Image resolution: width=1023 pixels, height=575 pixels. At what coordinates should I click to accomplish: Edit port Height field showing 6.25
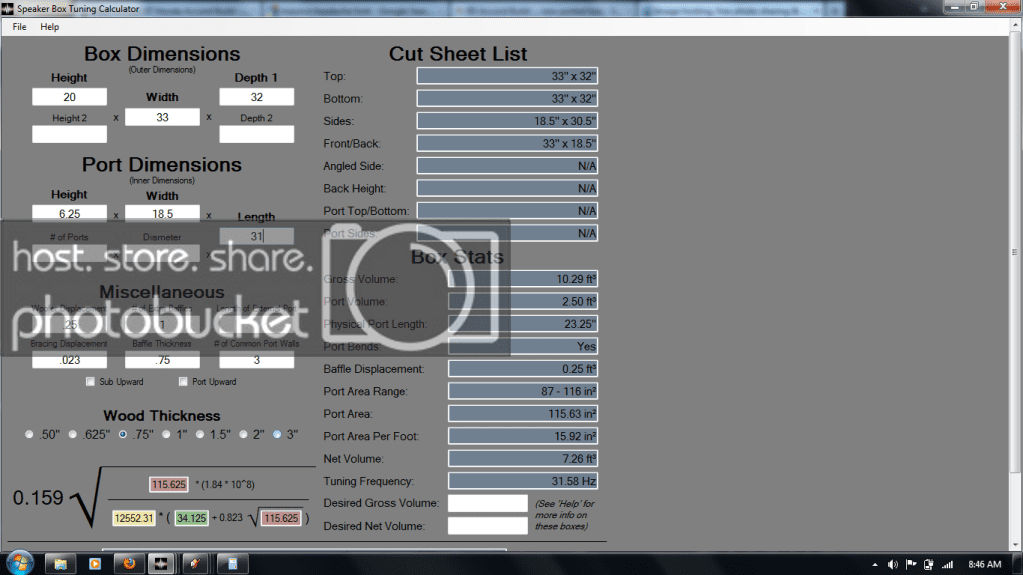(x=69, y=213)
